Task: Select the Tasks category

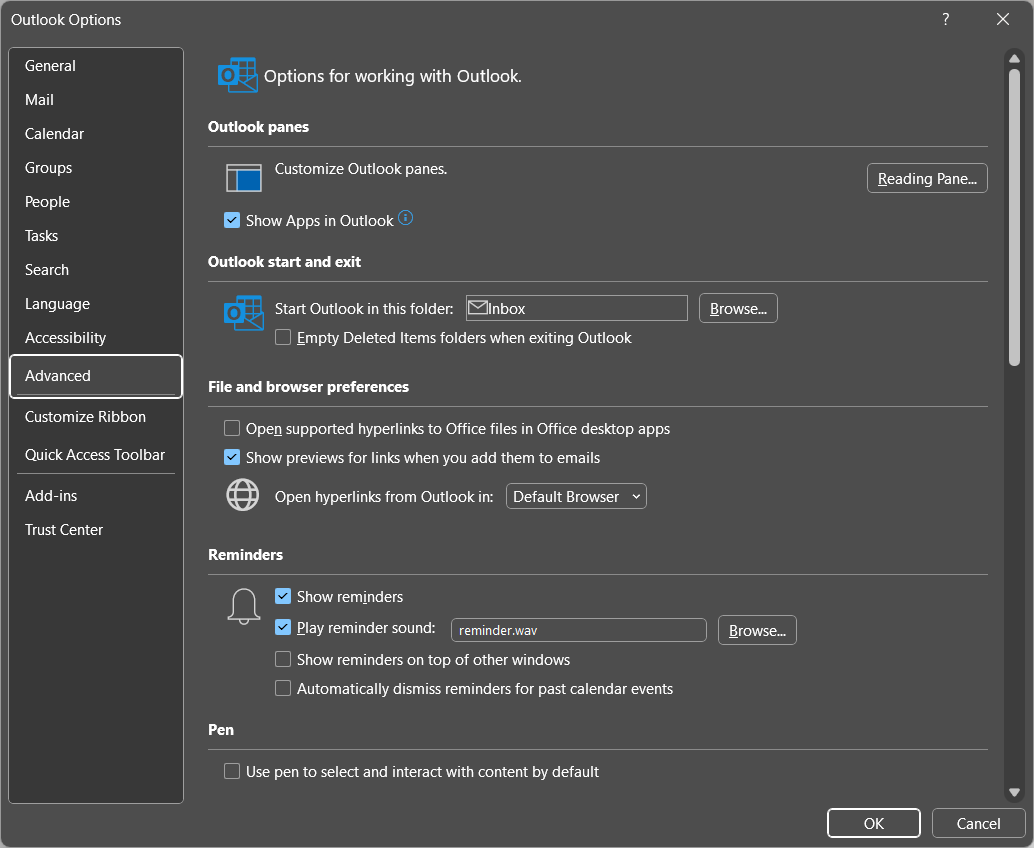Action: coord(96,235)
